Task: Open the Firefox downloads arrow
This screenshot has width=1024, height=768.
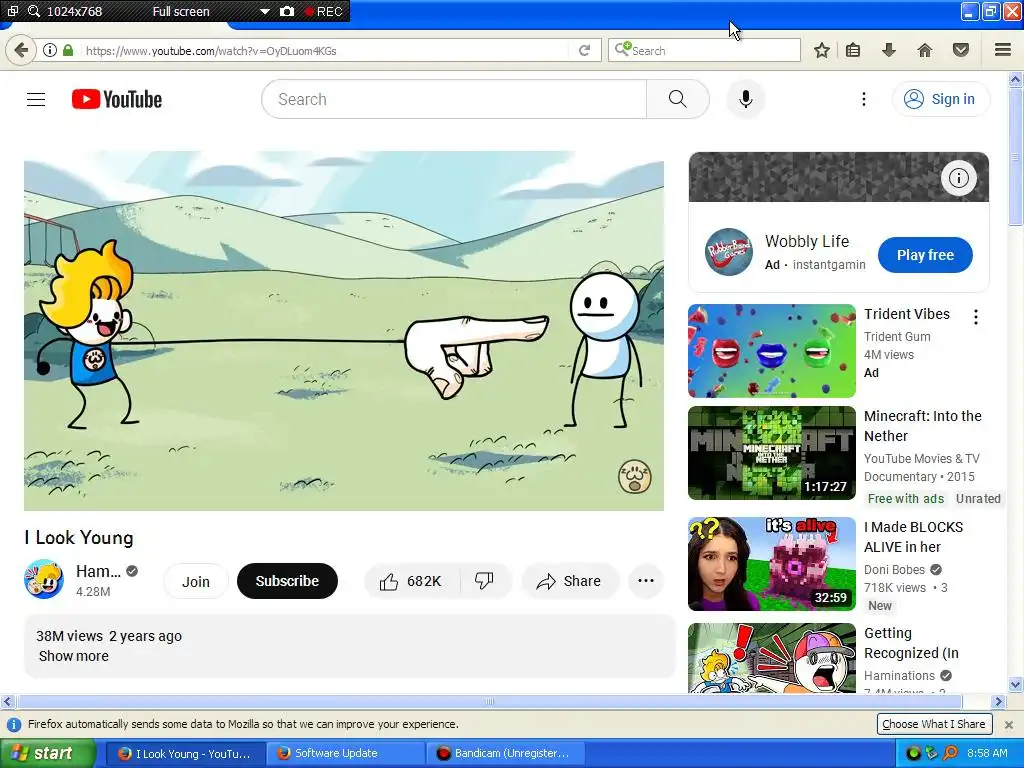Action: click(x=889, y=50)
